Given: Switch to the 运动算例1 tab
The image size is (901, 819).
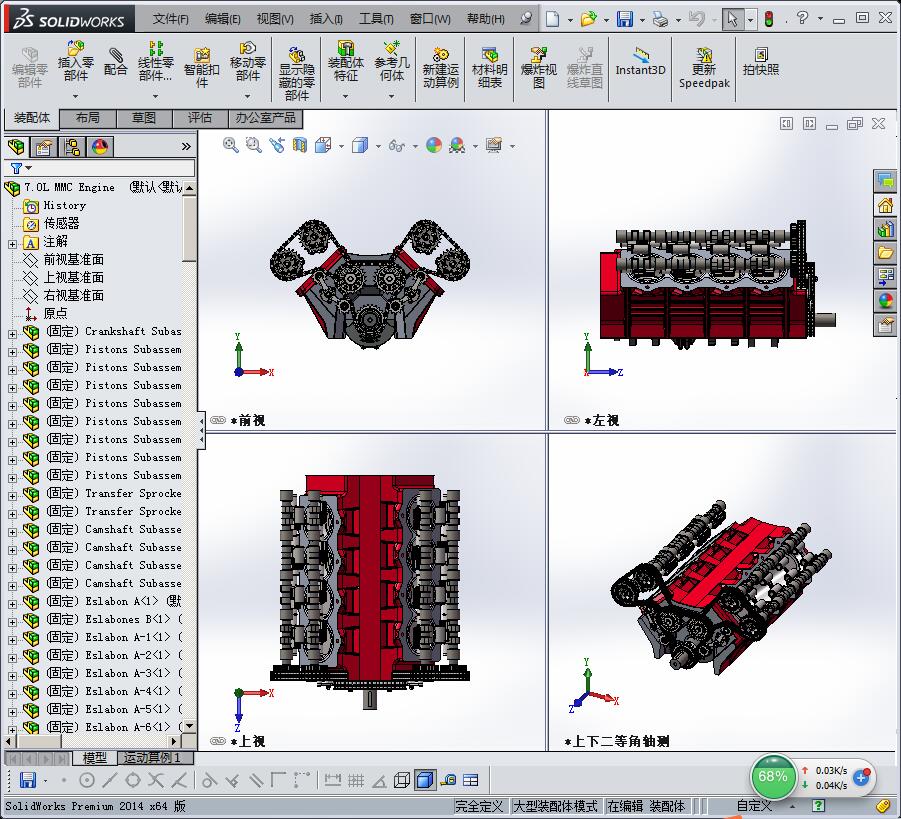Looking at the screenshot, I should pyautogui.click(x=154, y=758).
